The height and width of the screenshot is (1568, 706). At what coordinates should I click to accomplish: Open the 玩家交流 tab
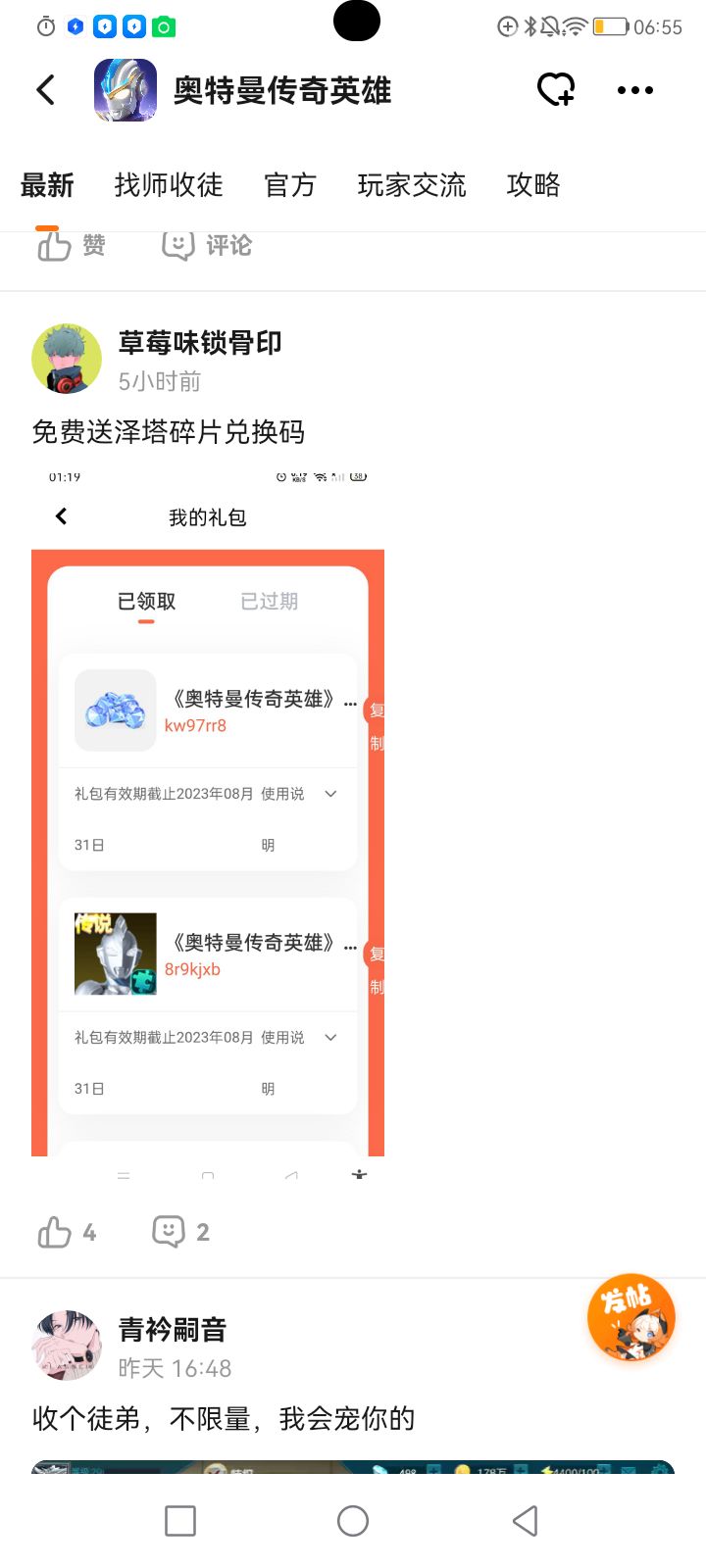(x=412, y=184)
